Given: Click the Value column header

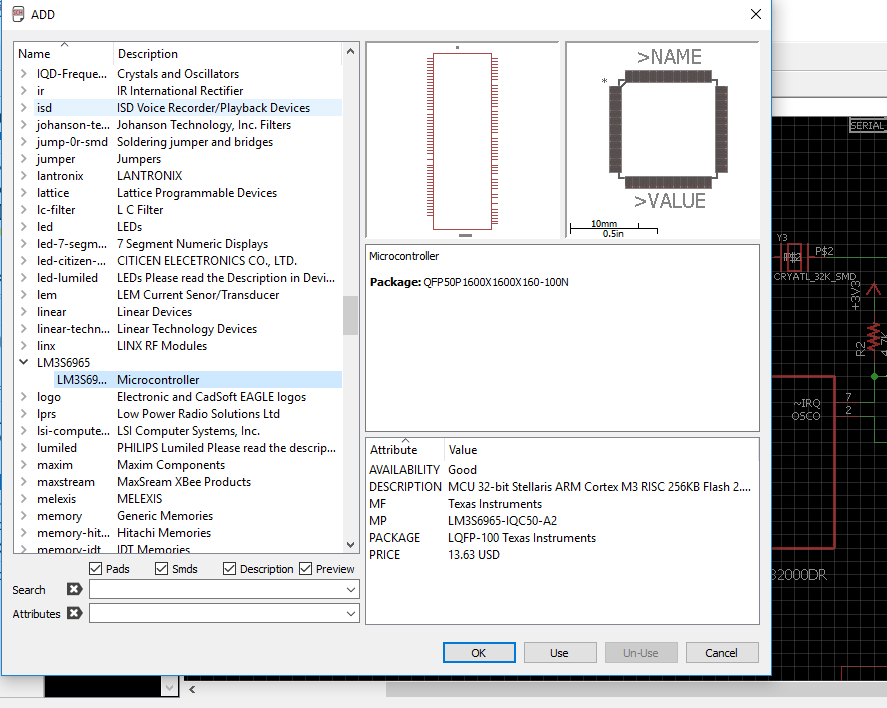Looking at the screenshot, I should click(x=601, y=450).
